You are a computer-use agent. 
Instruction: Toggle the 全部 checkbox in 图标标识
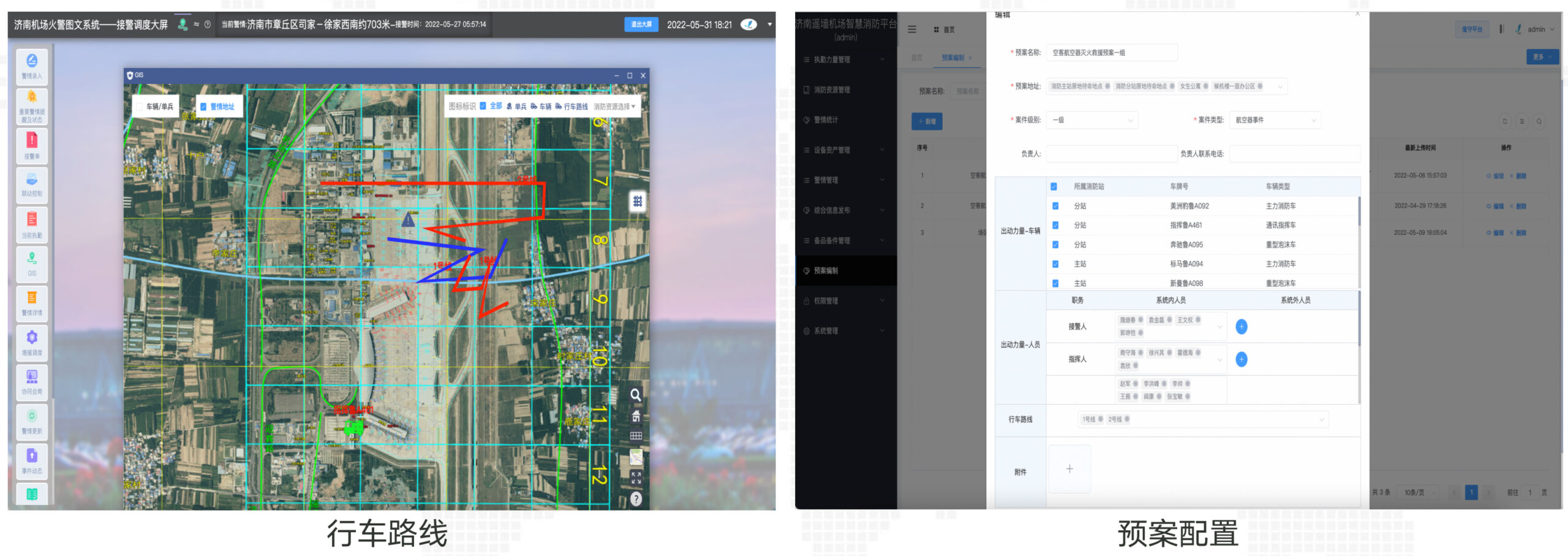coord(483,105)
